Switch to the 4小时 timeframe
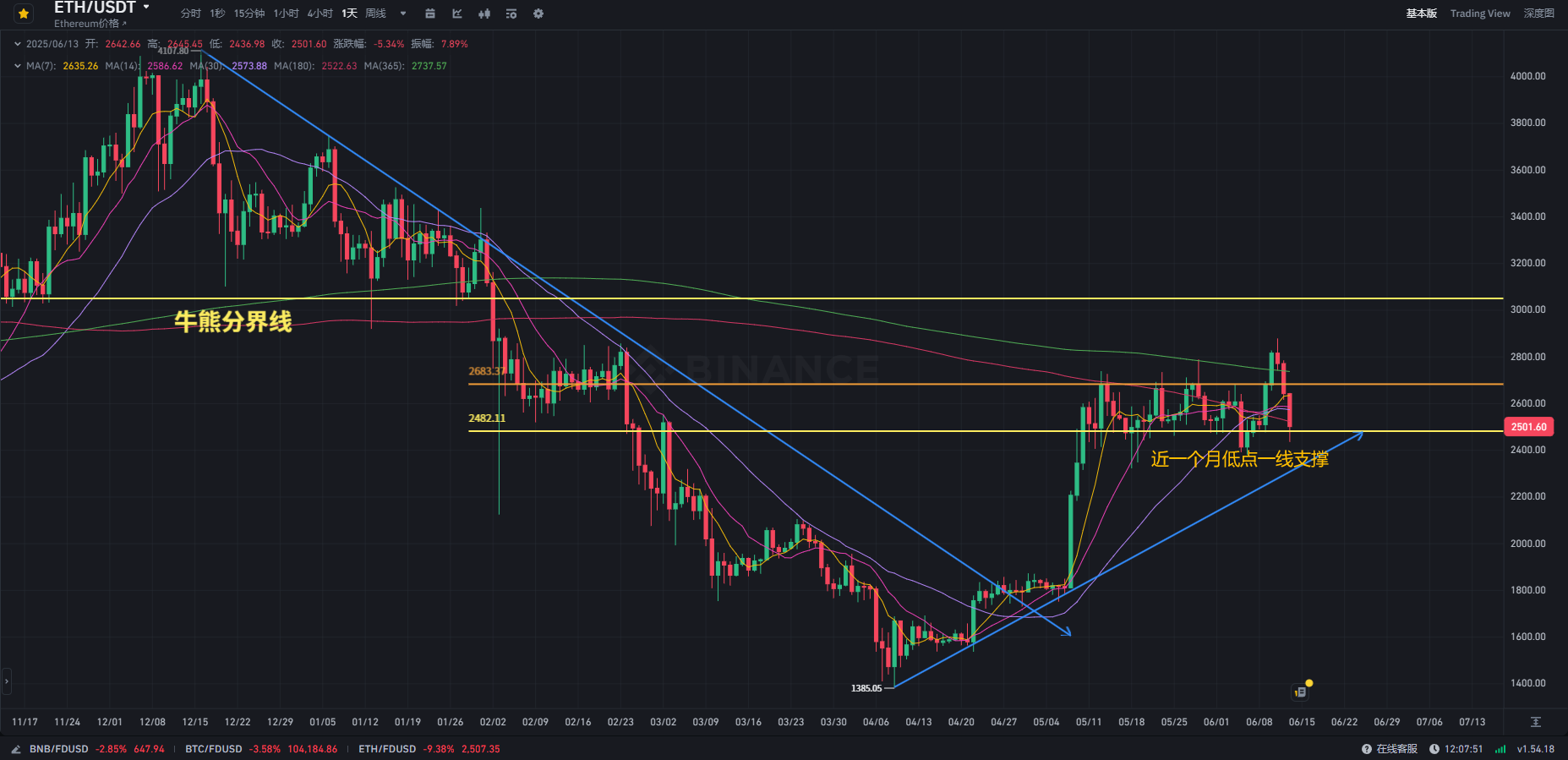1568x760 pixels. coord(320,14)
